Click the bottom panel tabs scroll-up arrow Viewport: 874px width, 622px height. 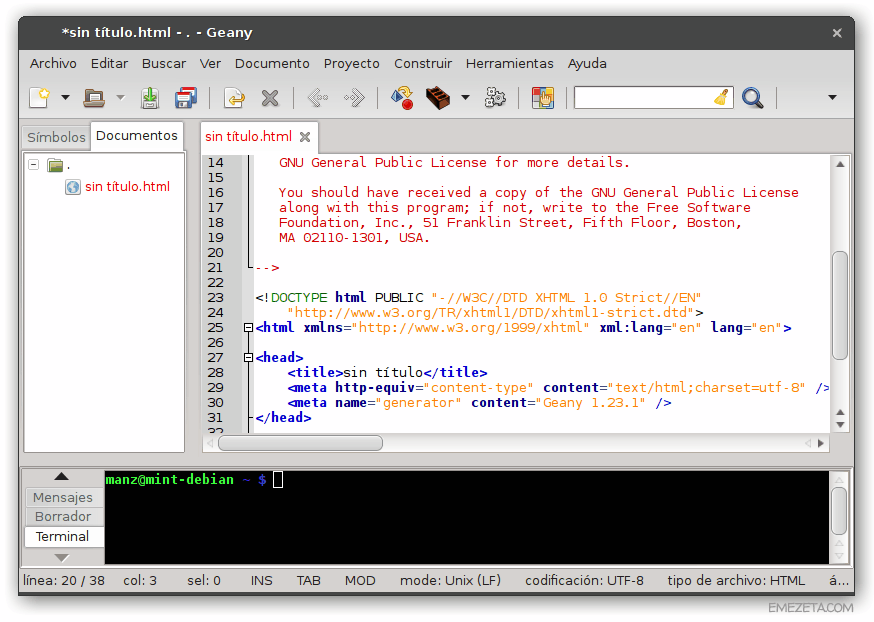pos(61,477)
